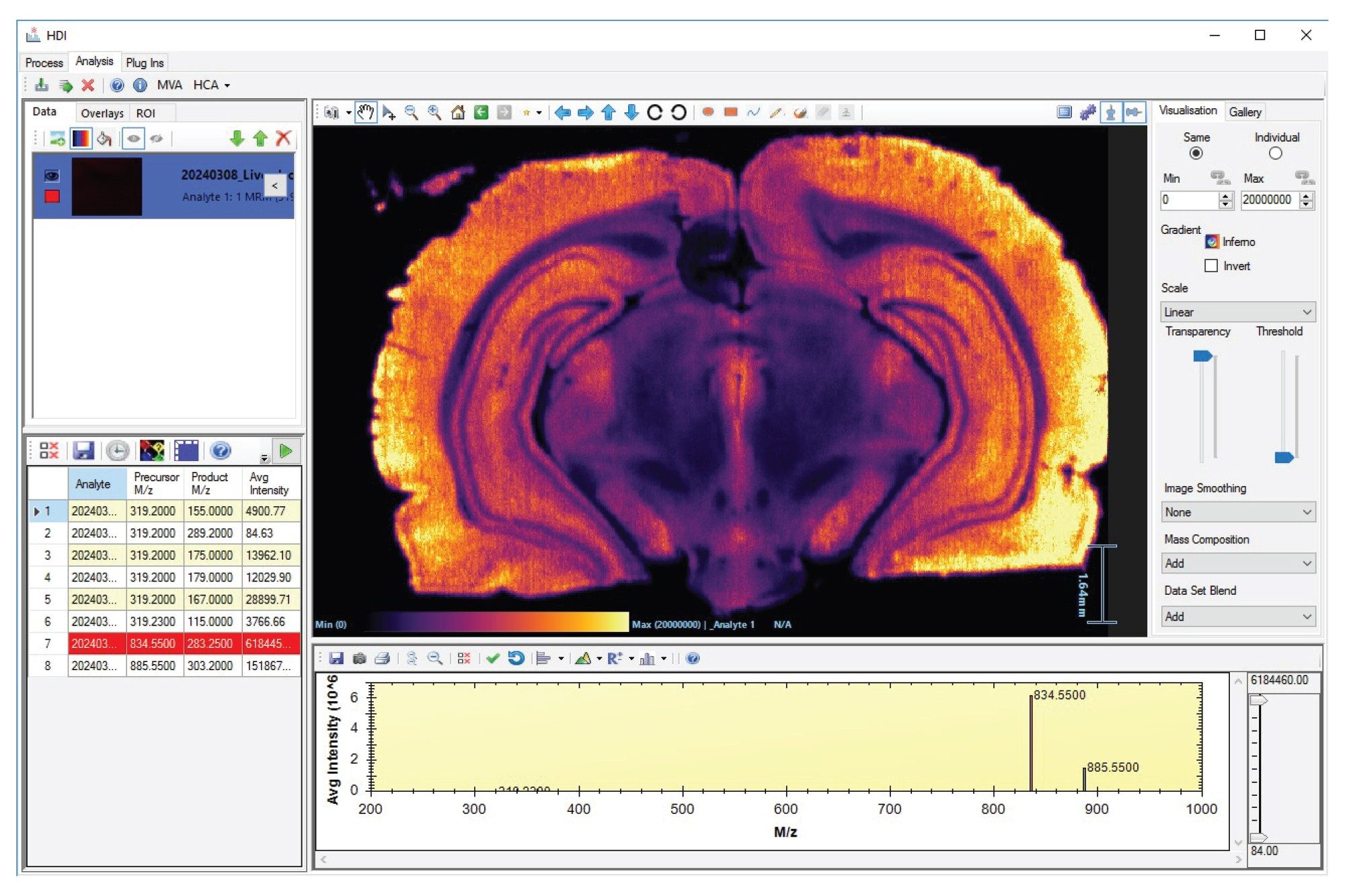Click the Transparency slider handle
Image resolution: width=1345 pixels, height=896 pixels.
[x=1202, y=356]
